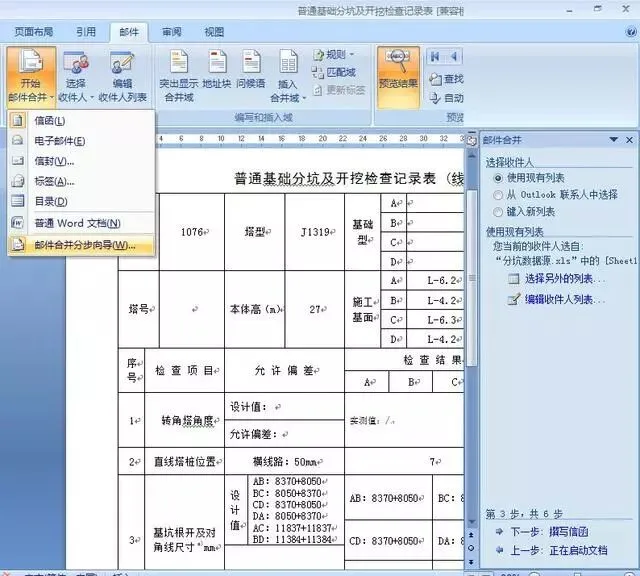Image resolution: width=640 pixels, height=576 pixels.
Task: Click cell containing 1076
Action: pos(192,232)
